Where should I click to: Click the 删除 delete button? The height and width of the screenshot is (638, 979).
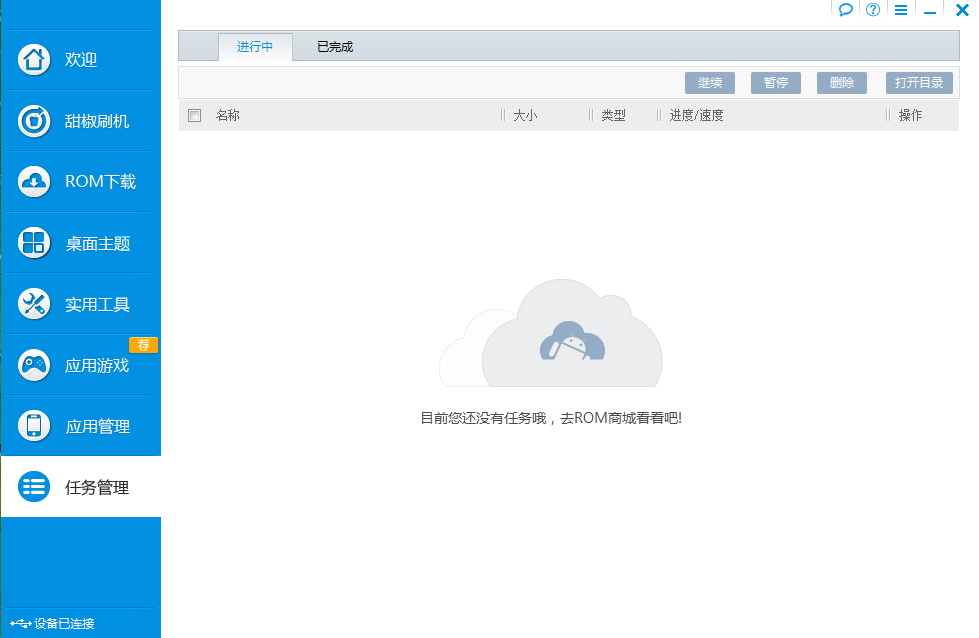[x=841, y=83]
